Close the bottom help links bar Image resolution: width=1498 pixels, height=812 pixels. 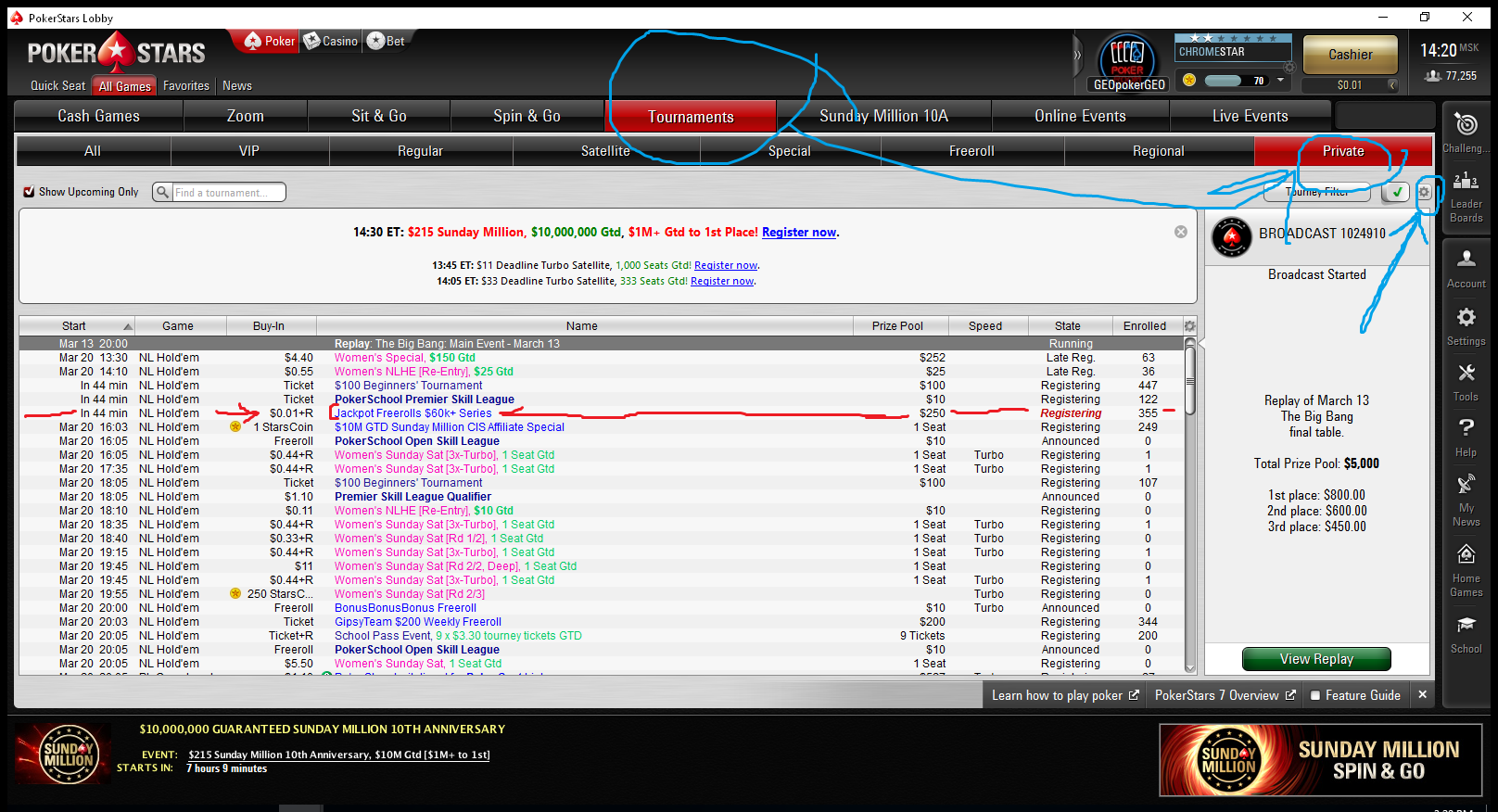(x=1422, y=694)
